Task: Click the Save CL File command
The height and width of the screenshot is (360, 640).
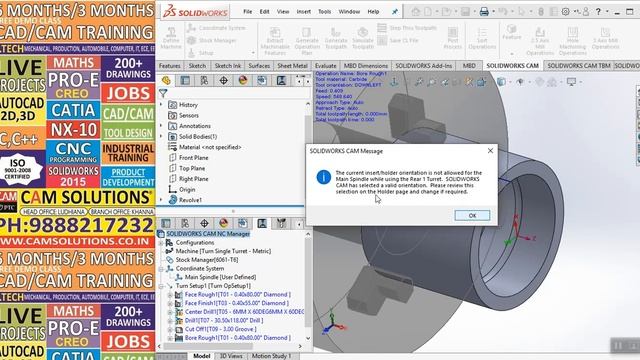Action: pyautogui.click(x=398, y=40)
